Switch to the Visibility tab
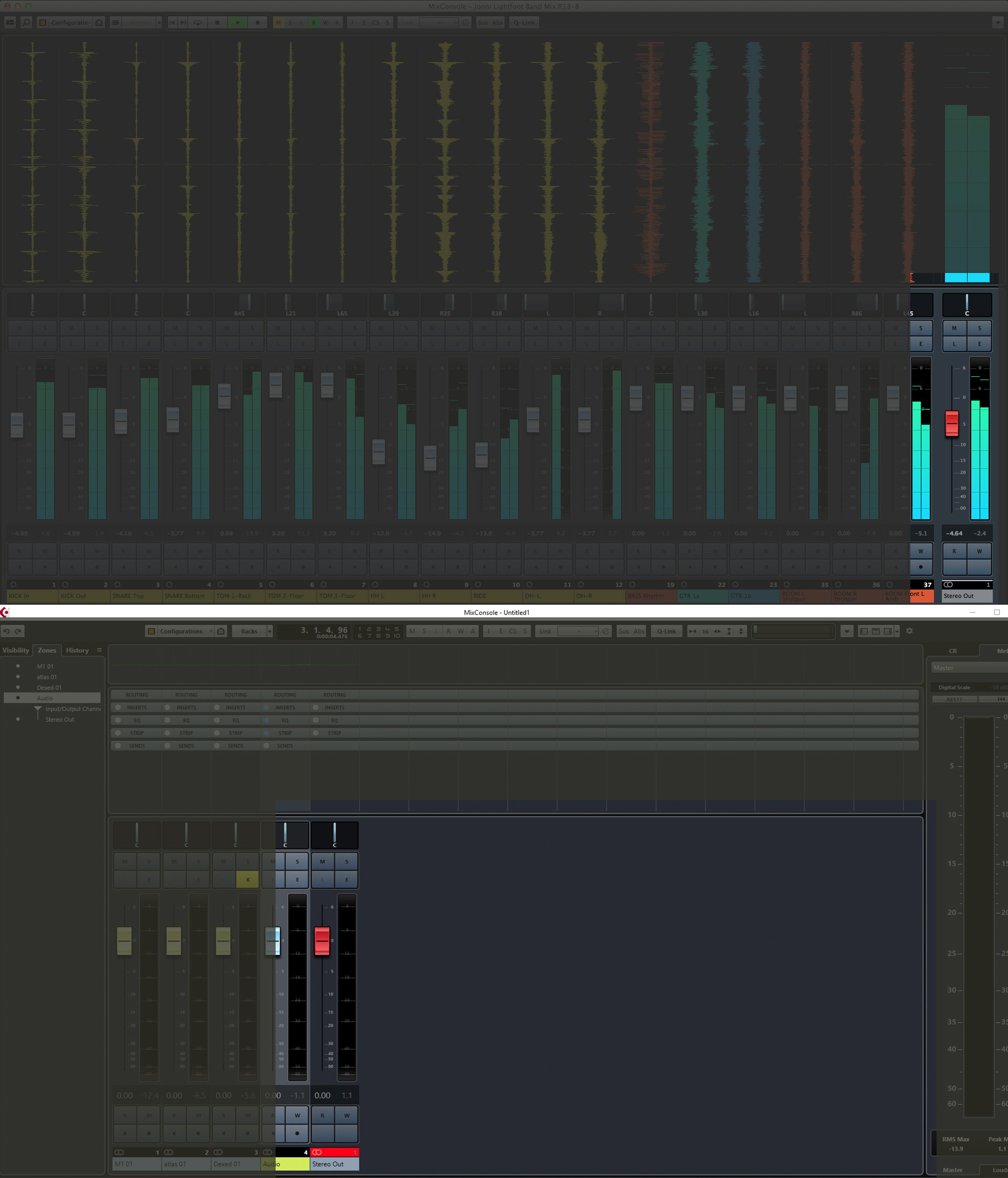Viewport: 1008px width, 1178px height. pos(16,650)
